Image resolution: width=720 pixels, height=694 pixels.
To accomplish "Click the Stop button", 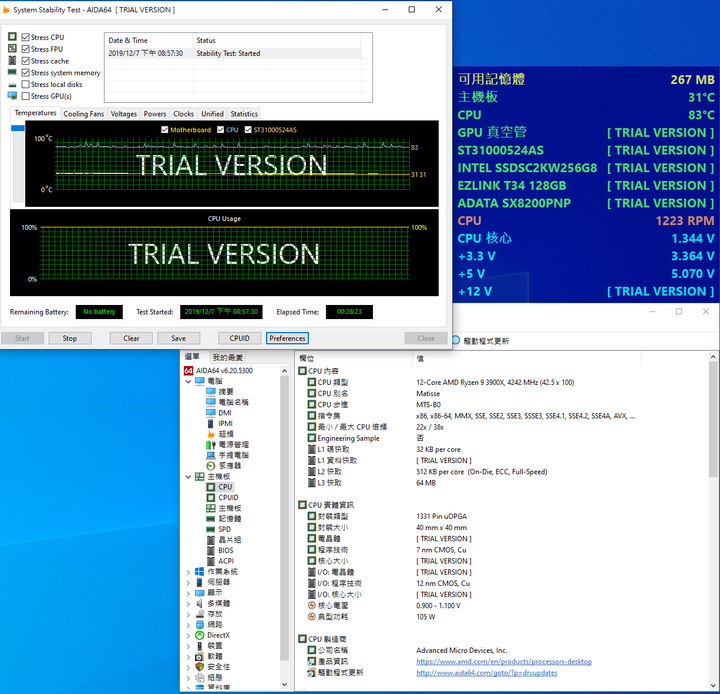I will pyautogui.click(x=70, y=339).
